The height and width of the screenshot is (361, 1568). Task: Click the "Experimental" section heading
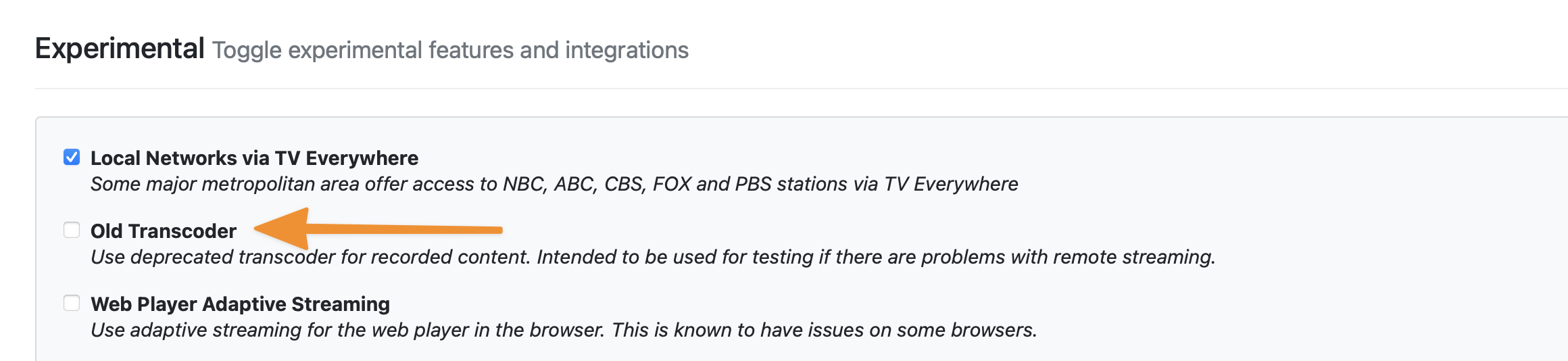pos(120,49)
